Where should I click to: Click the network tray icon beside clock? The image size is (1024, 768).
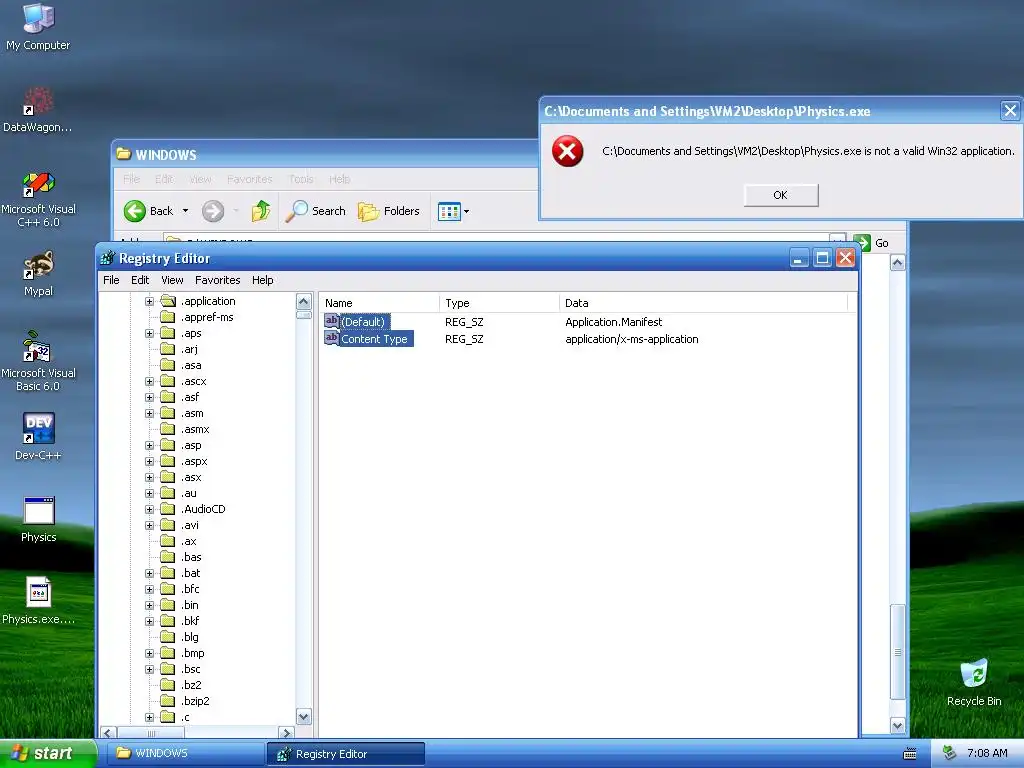pos(950,753)
